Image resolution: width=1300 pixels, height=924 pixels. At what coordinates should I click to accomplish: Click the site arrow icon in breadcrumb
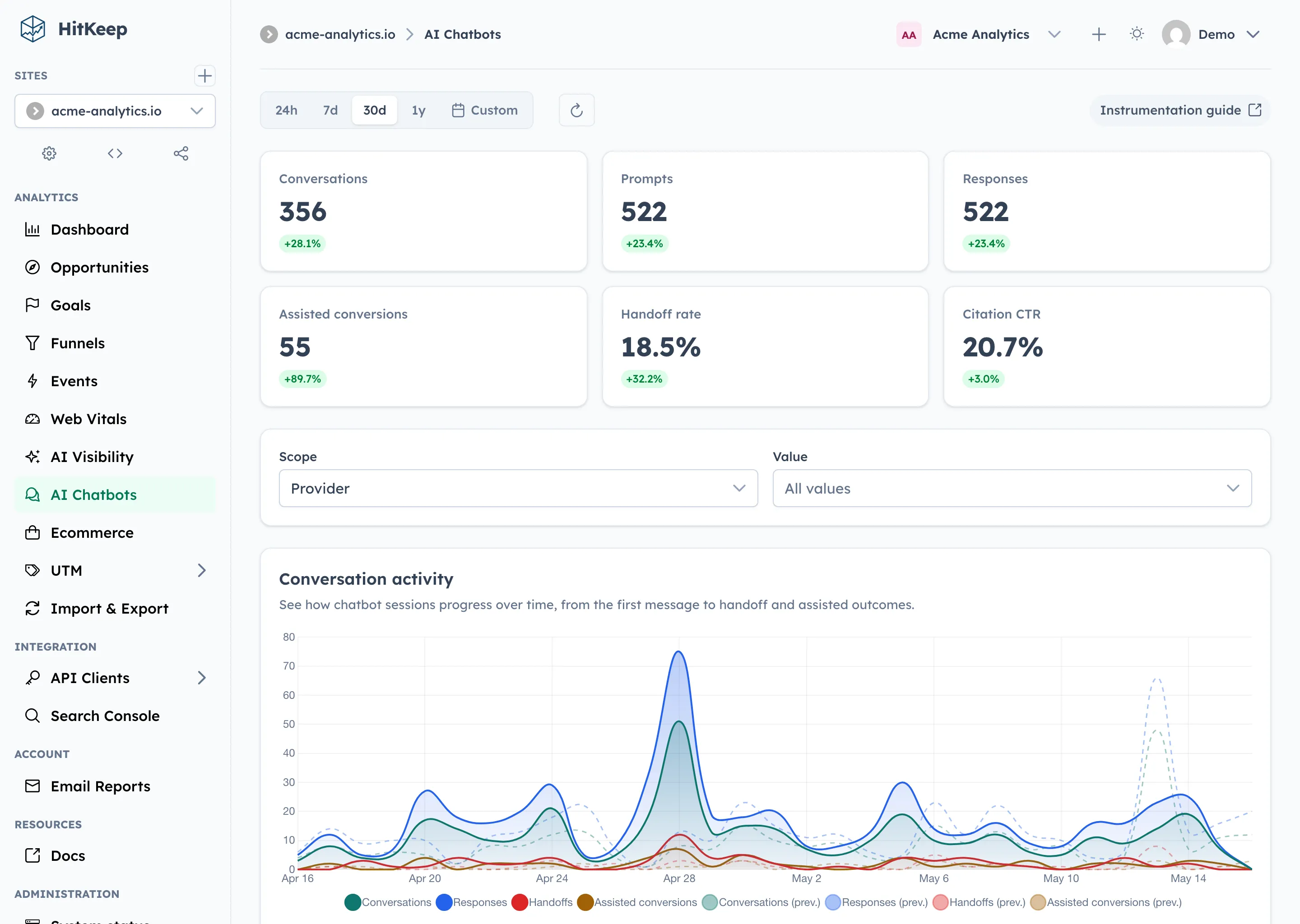[269, 34]
